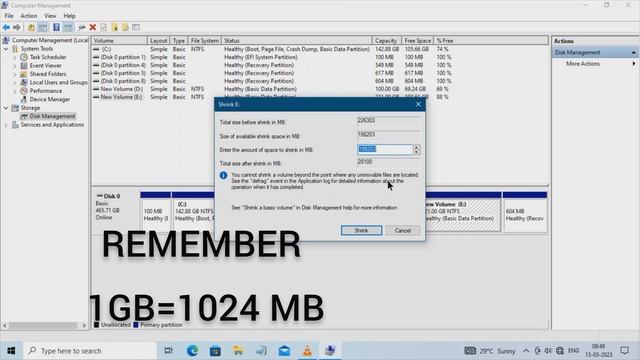Click the ENG language indicator
This screenshot has height=360, width=640.
tap(573, 351)
